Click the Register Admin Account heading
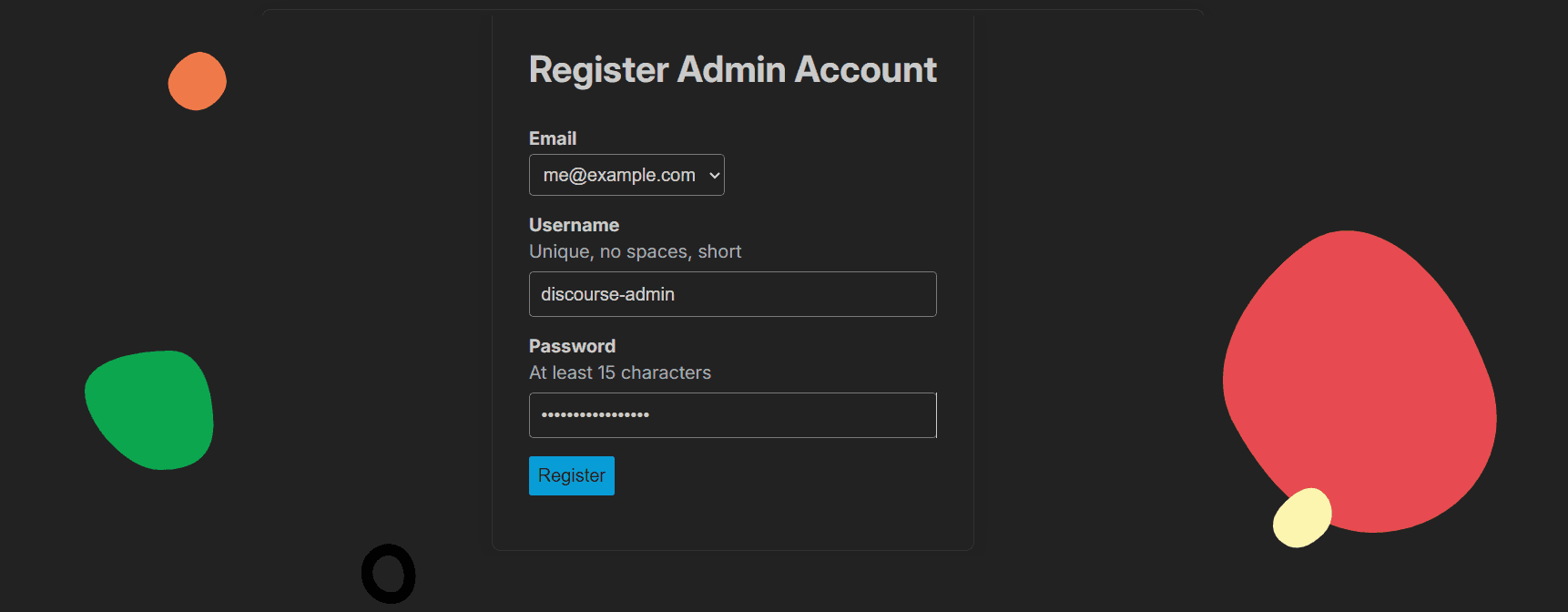This screenshot has height=612, width=1568. tap(732, 70)
